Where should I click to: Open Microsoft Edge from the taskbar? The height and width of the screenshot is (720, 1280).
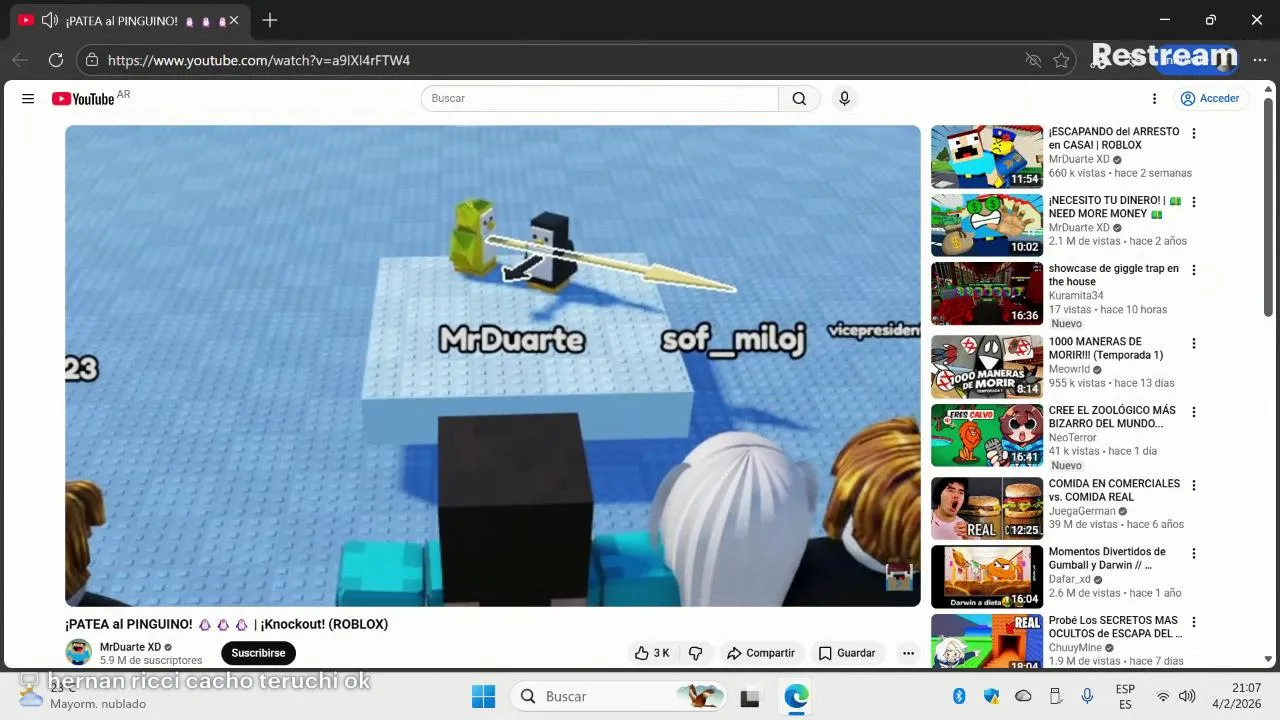click(x=796, y=696)
